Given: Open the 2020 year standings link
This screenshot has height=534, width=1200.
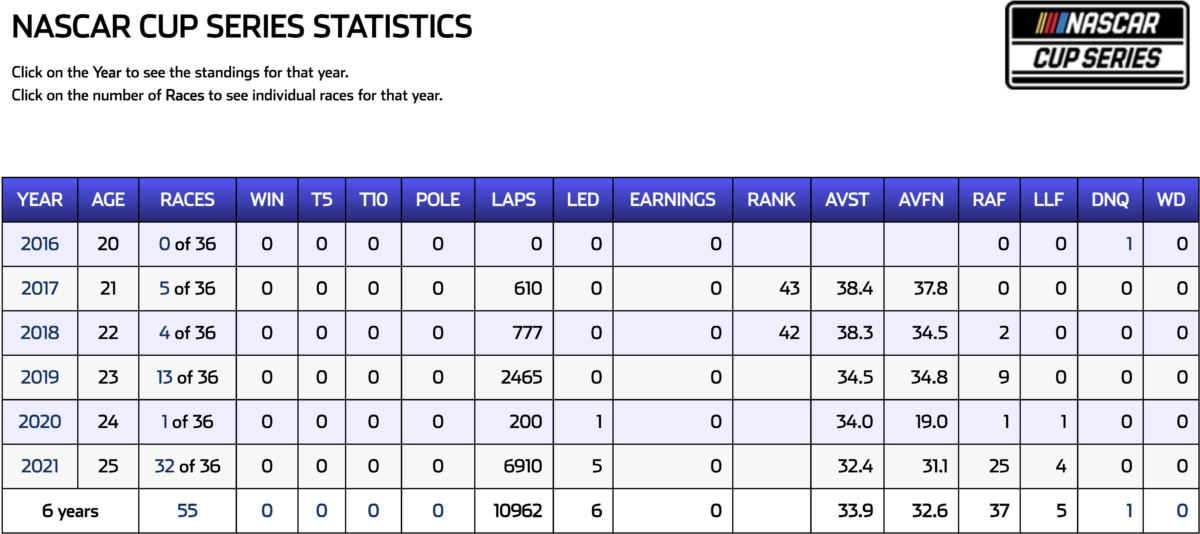Looking at the screenshot, I should (x=40, y=421).
